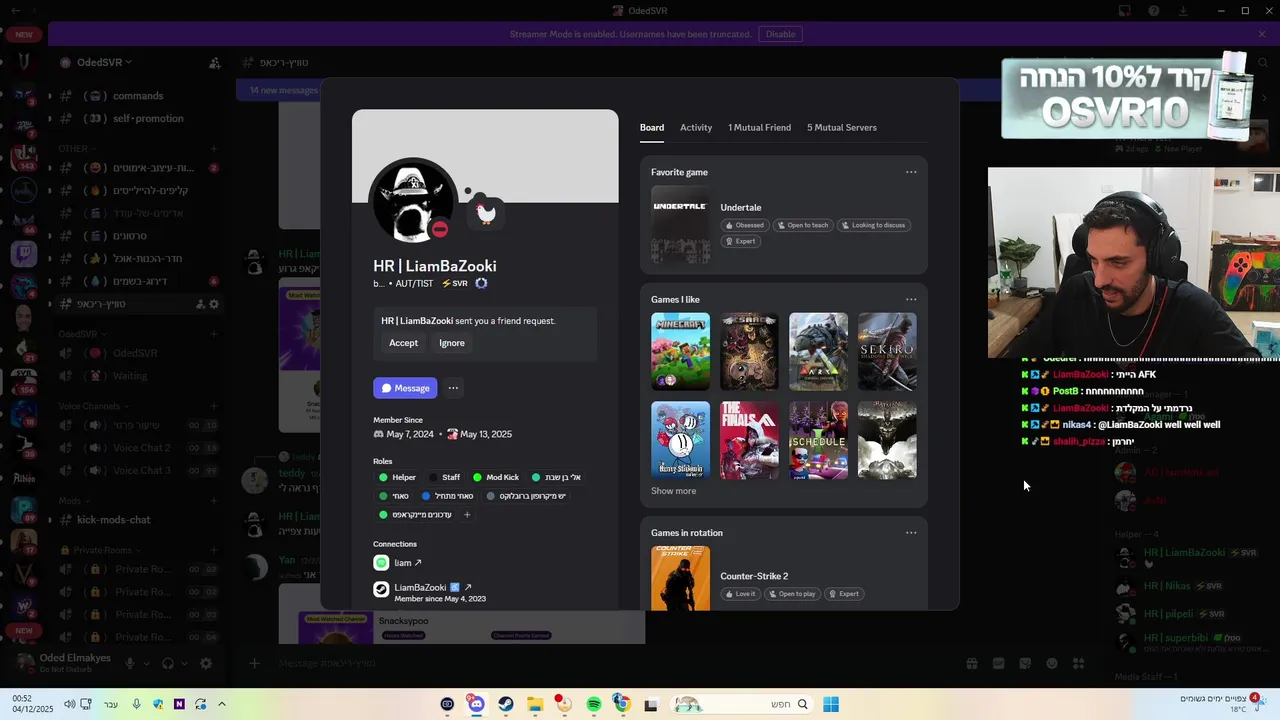This screenshot has height=720, width=1280.
Task: Open microphone input options arrow
Action: click(146, 663)
